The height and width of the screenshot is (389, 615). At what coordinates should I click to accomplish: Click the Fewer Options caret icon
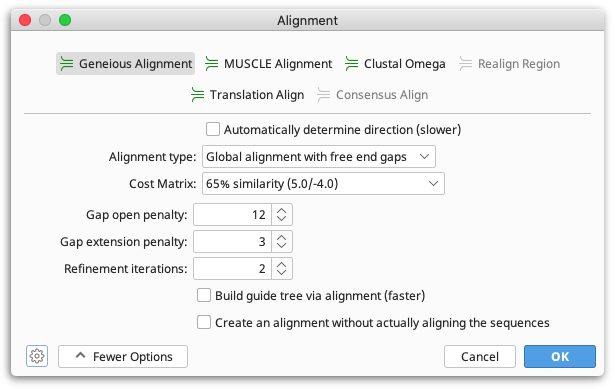(x=80, y=356)
